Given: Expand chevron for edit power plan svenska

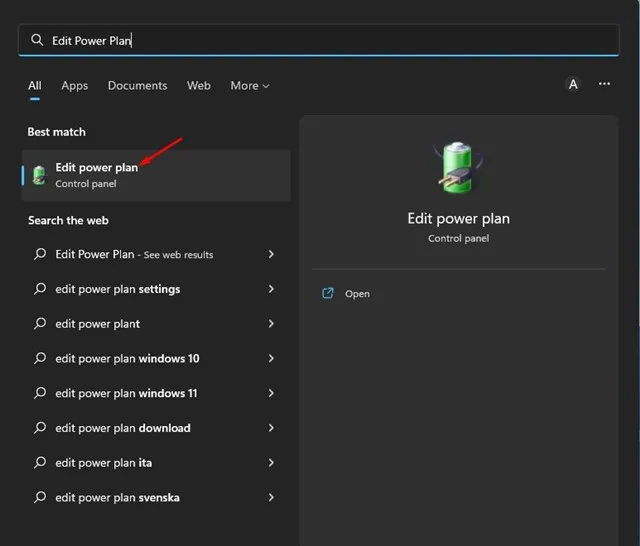Looking at the screenshot, I should [271, 497].
